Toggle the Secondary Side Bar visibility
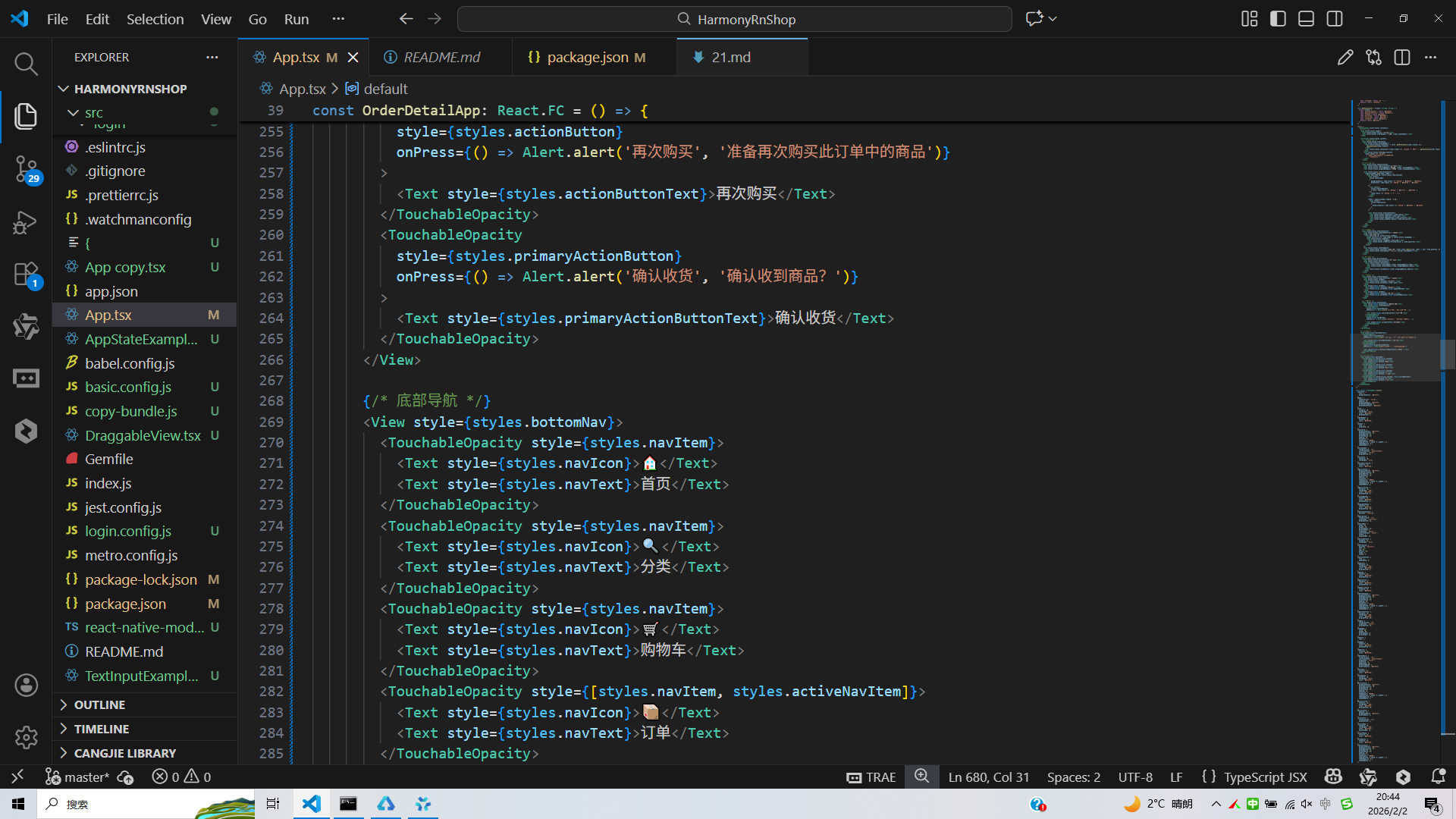Image resolution: width=1456 pixels, height=819 pixels. (x=1335, y=19)
